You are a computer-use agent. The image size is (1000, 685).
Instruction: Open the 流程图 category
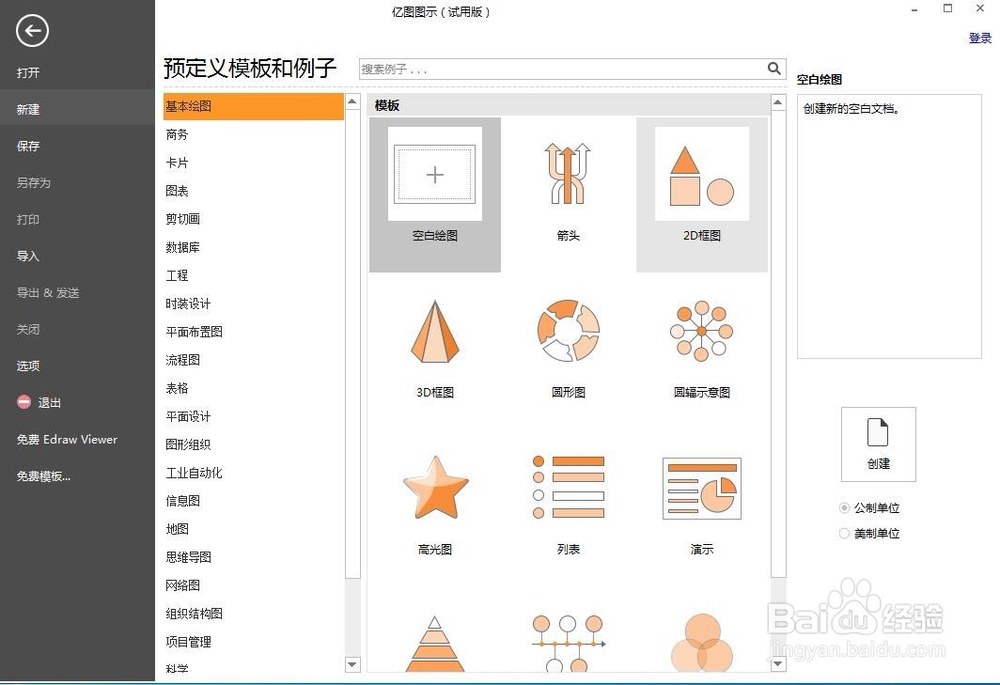[183, 360]
